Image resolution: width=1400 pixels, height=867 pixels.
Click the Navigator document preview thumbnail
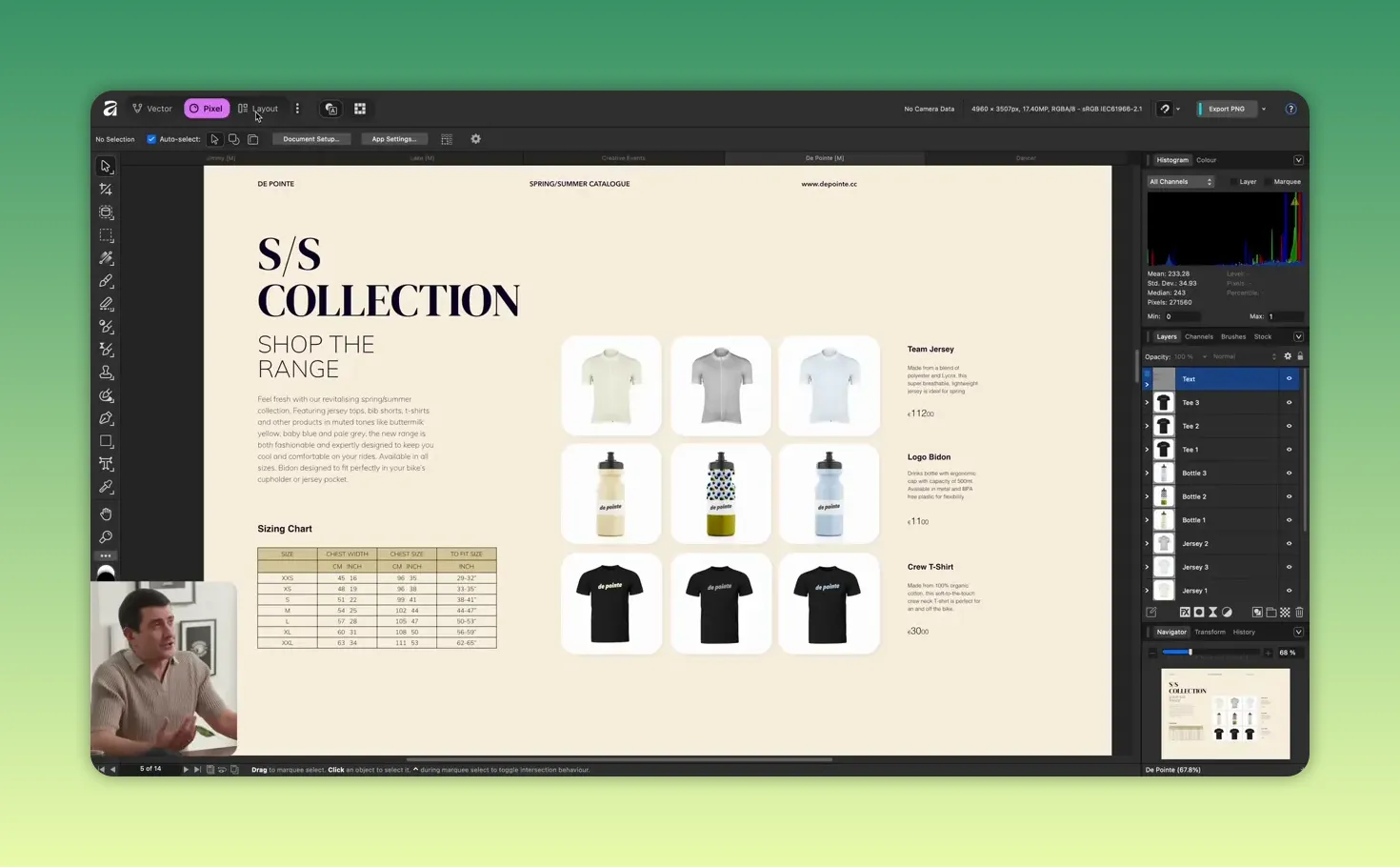coord(1226,714)
